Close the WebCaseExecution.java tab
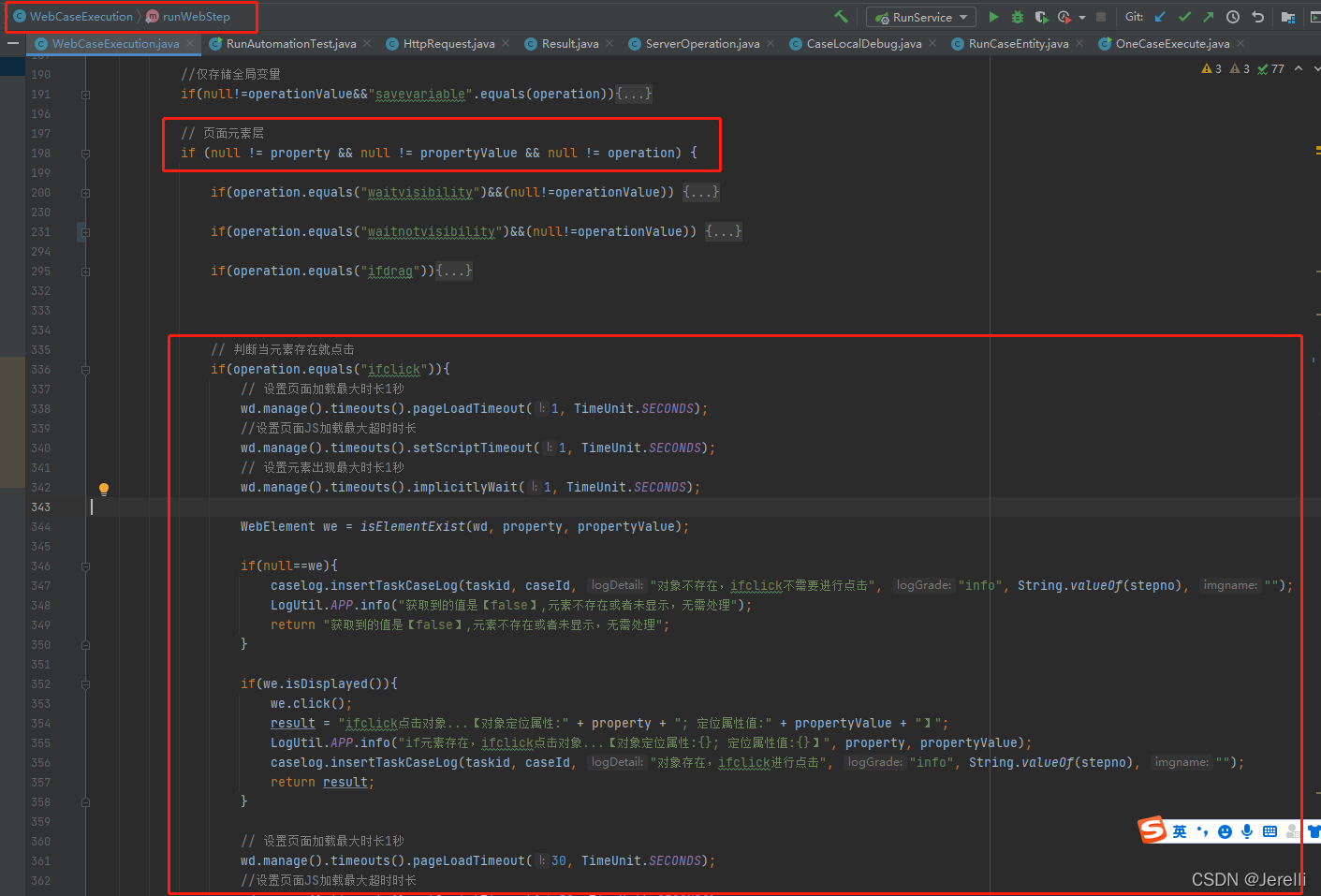Screen dimensions: 1321x896 coord(190,43)
